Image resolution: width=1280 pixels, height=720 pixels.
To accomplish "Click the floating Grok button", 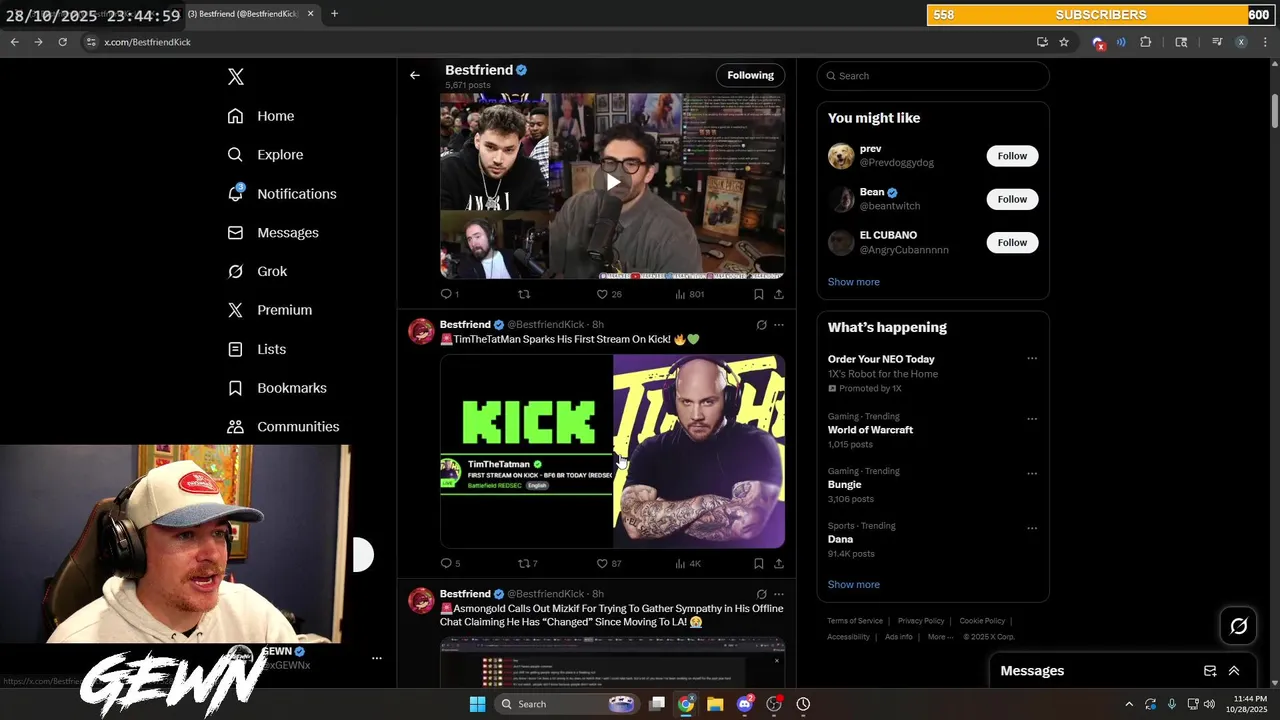I will pos(1239,626).
